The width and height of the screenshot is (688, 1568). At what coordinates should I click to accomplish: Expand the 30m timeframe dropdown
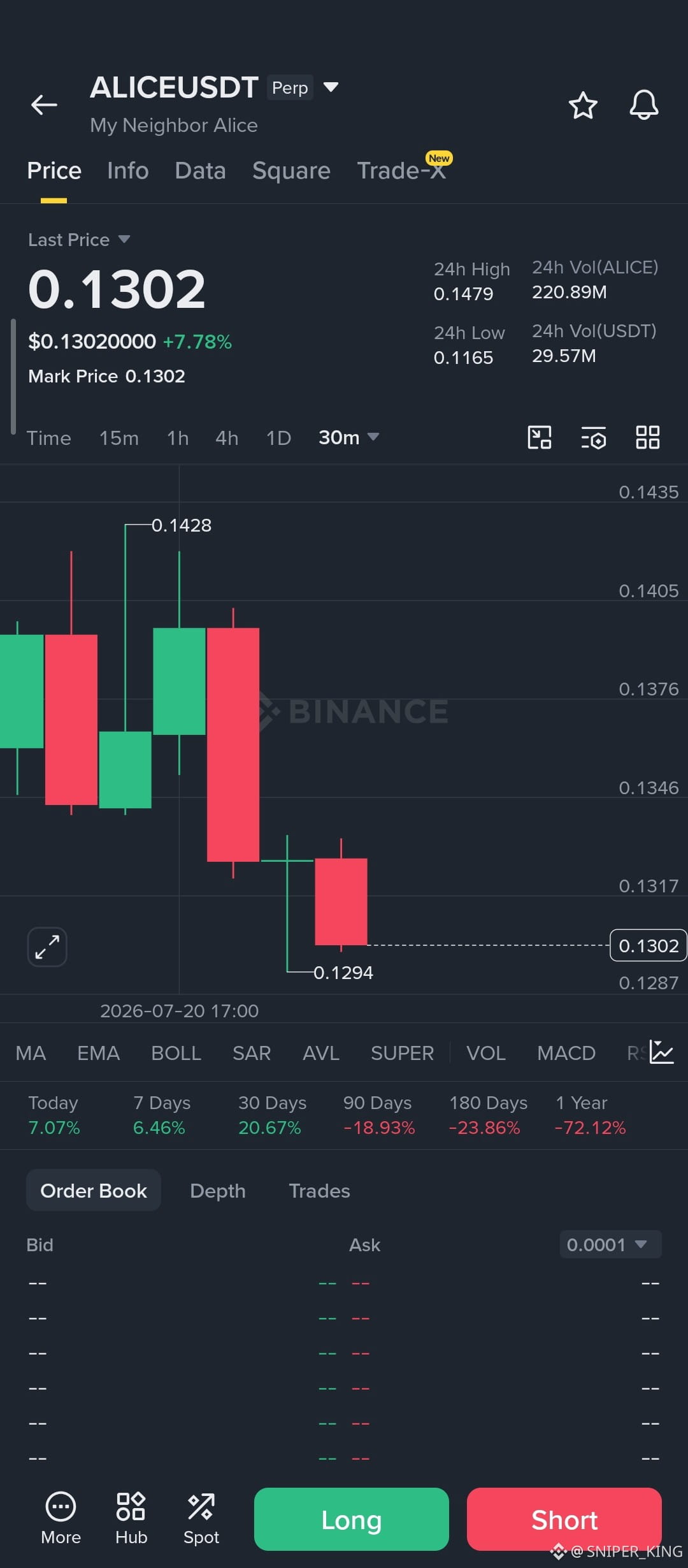(x=348, y=437)
